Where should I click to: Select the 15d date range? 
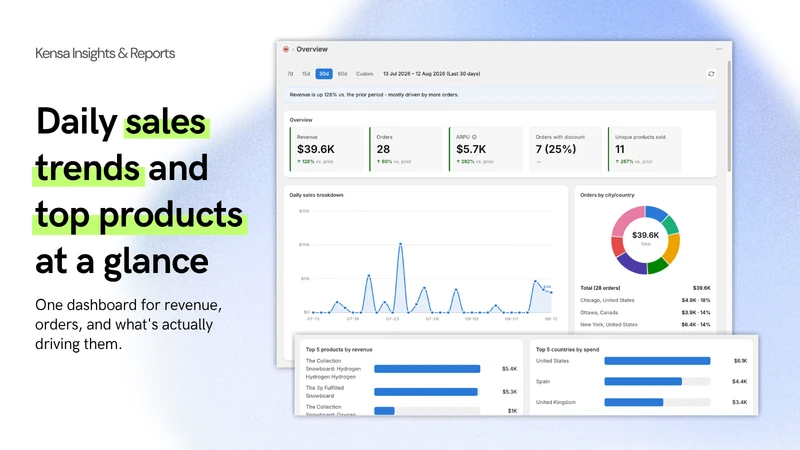tap(306, 74)
